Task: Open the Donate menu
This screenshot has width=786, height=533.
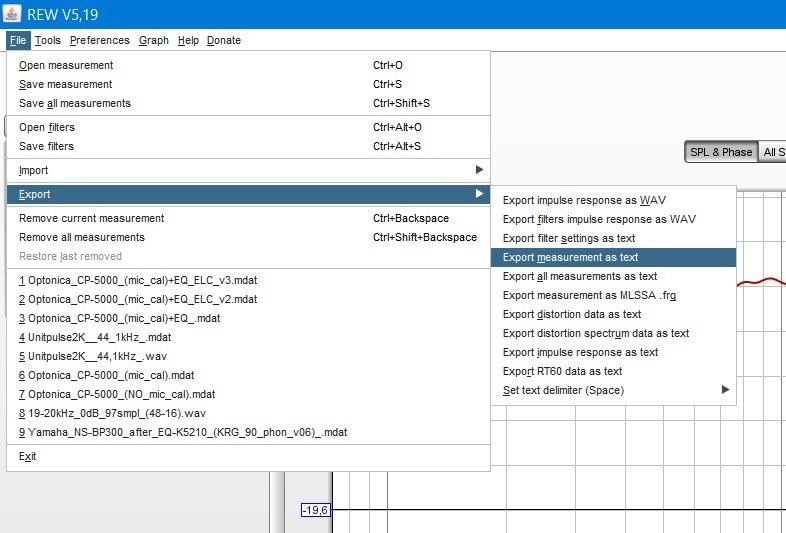Action: (x=224, y=40)
